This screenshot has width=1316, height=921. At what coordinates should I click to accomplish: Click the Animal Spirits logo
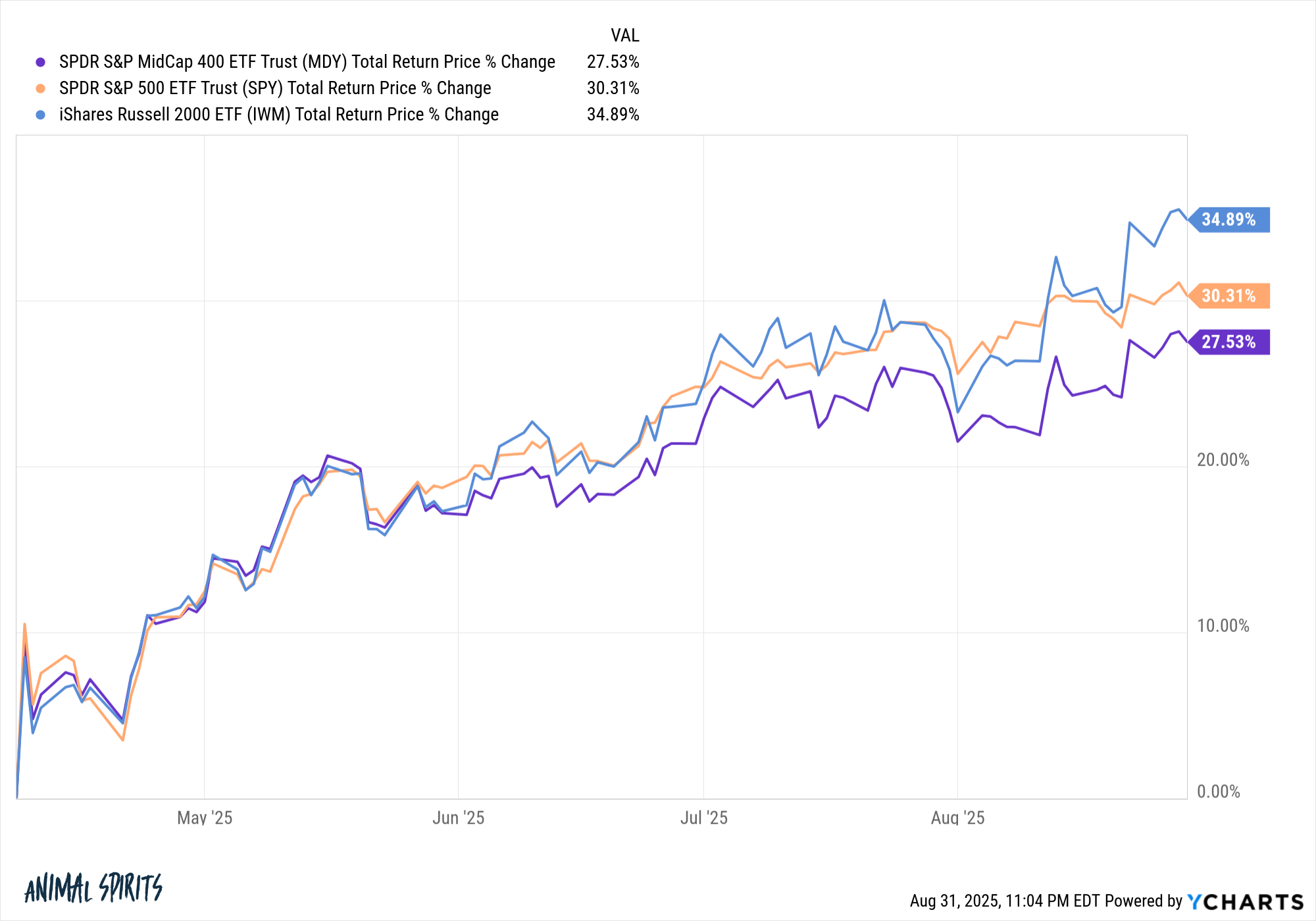click(93, 888)
